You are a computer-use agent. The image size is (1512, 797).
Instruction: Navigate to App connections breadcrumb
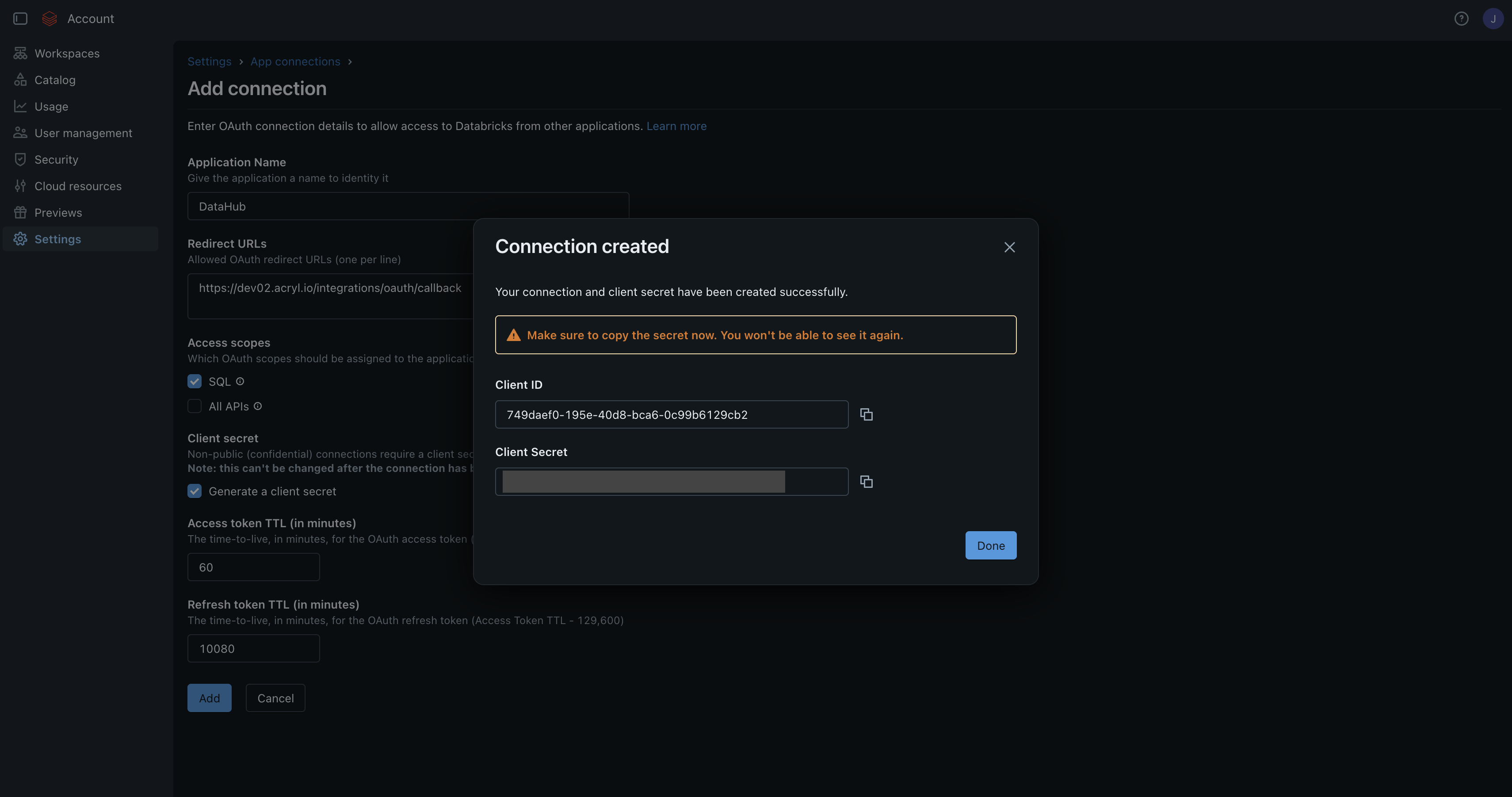(x=295, y=61)
